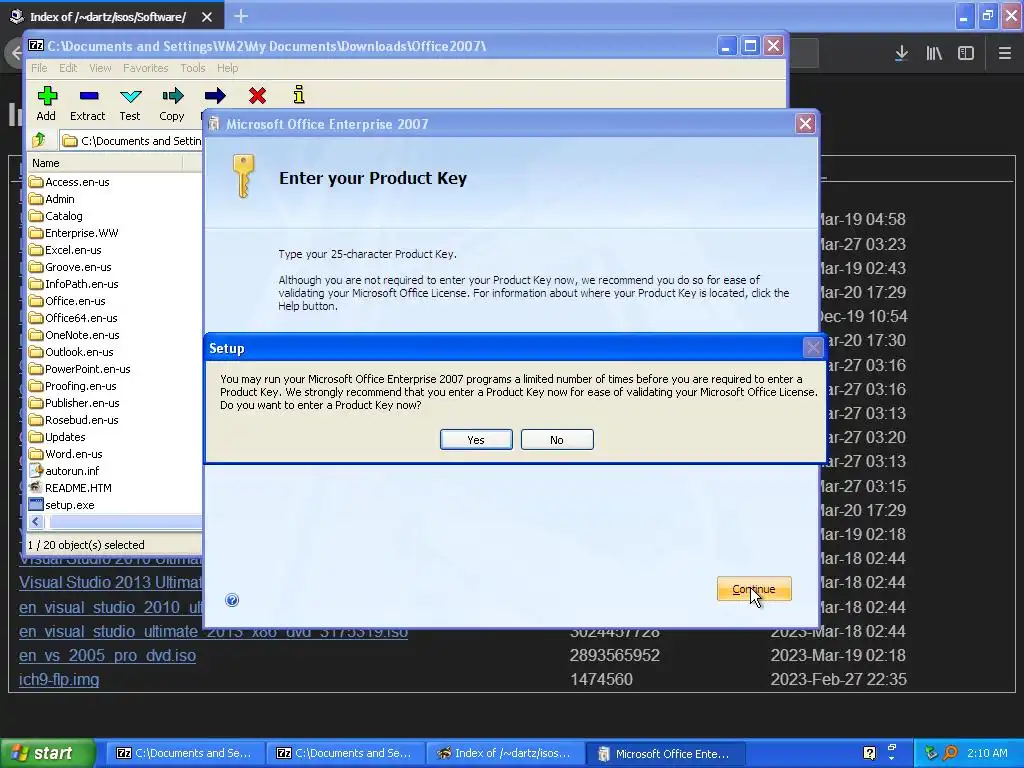Click the left arrow of 7-Zip horizontal scrollbar
Screen dimensions: 1024x768
(x=36, y=522)
